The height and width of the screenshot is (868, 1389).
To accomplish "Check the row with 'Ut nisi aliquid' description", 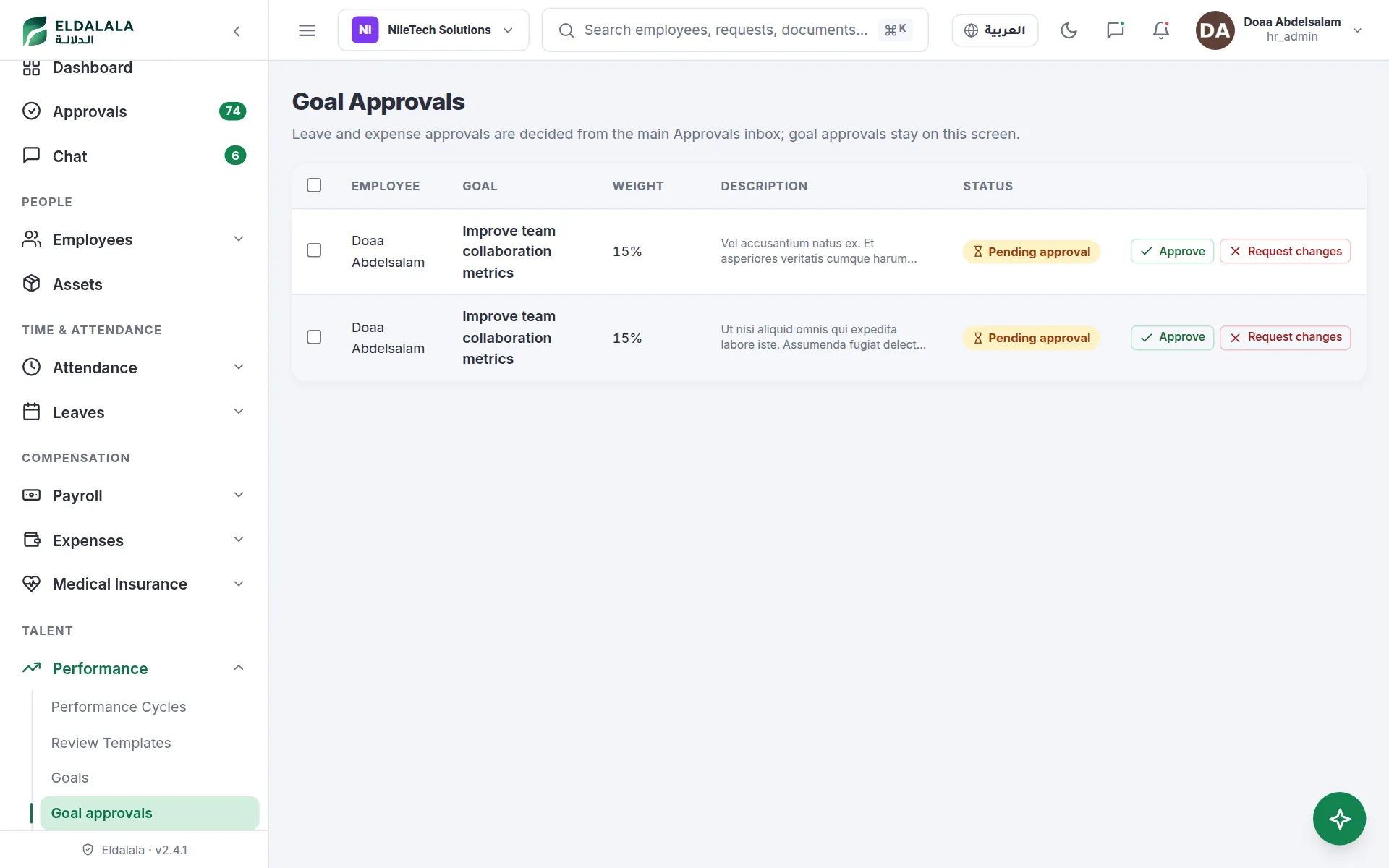I will (x=314, y=337).
